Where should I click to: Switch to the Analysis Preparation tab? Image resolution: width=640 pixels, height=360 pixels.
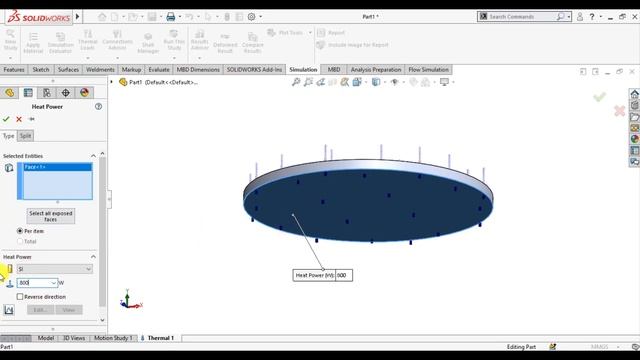pyautogui.click(x=376, y=70)
